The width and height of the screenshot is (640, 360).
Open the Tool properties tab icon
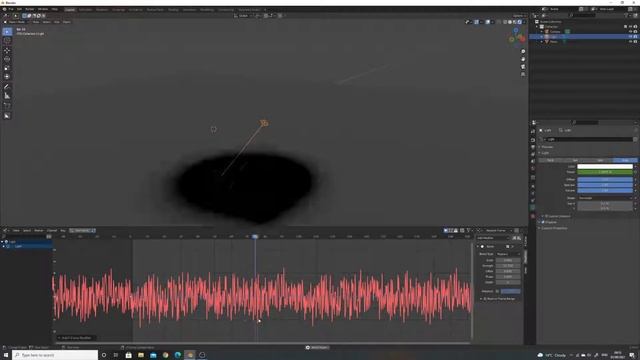(x=533, y=131)
